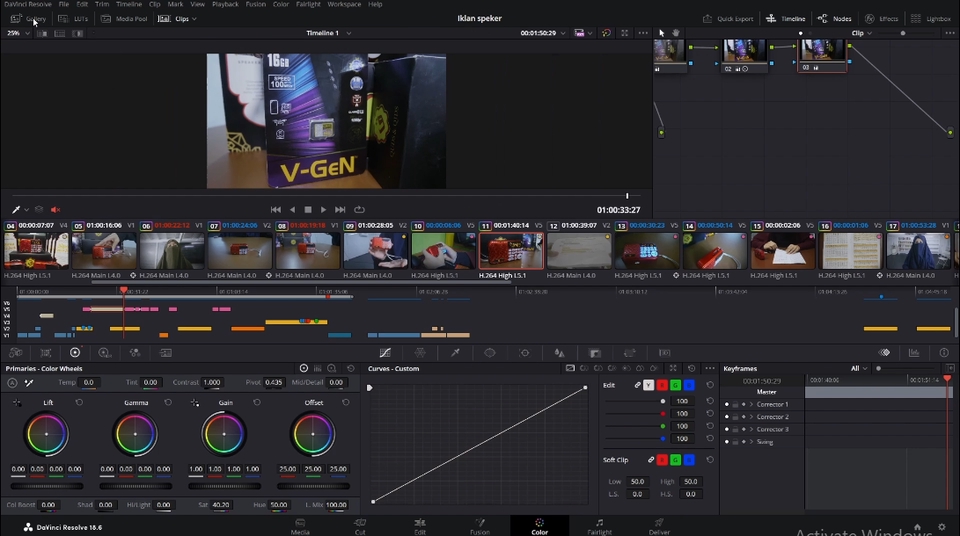Open the HDR palette icon

(x=105, y=353)
